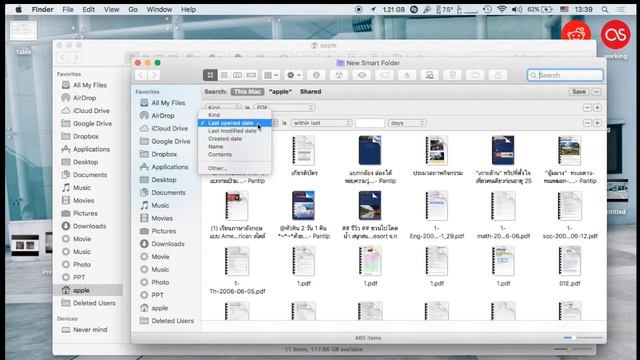Open the Go menu in menu bar
The width and height of the screenshot is (640, 360).
click(133, 9)
